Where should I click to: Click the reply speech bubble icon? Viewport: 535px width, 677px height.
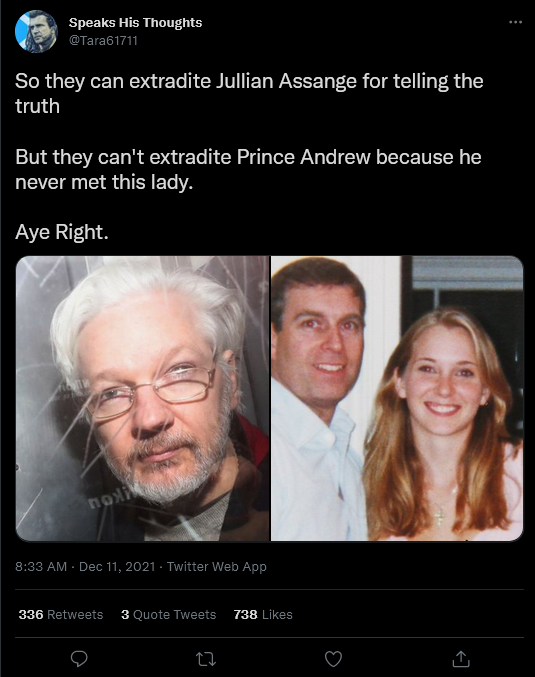click(x=79, y=659)
